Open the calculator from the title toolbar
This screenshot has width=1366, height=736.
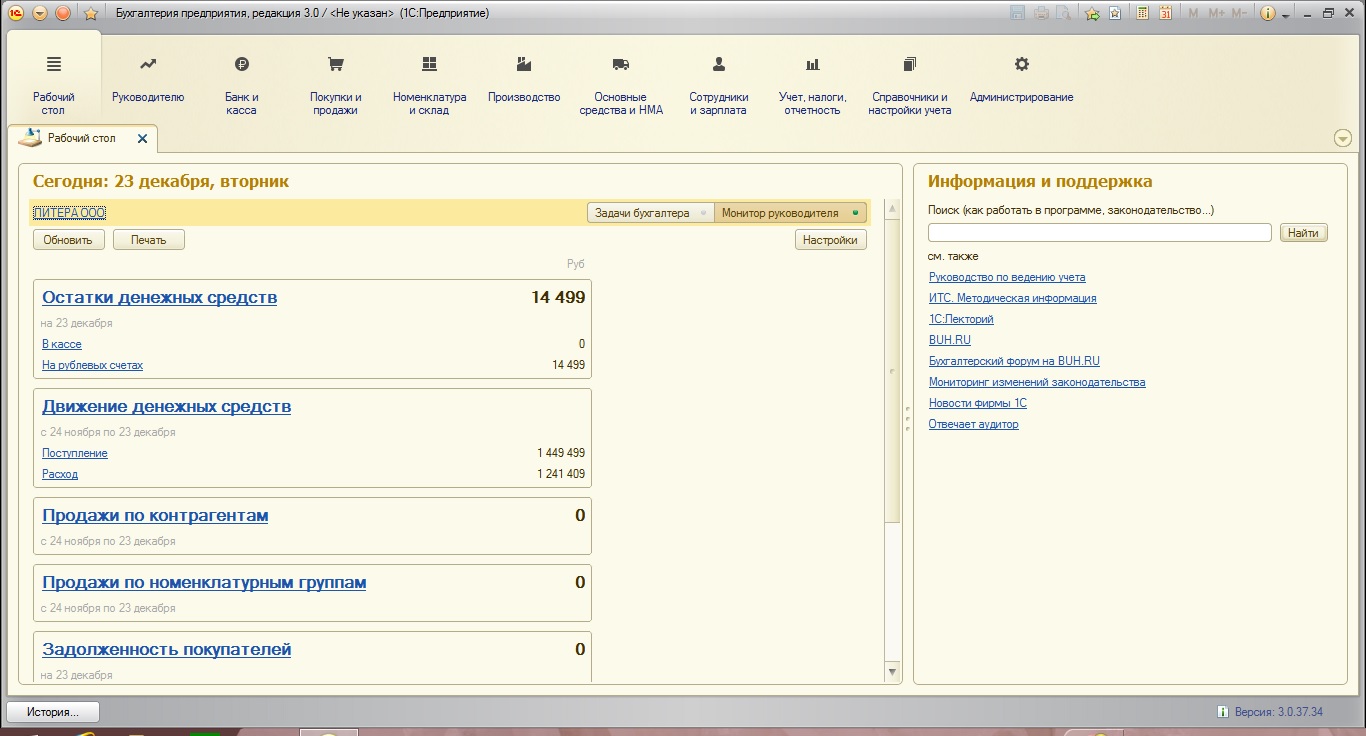1141,14
